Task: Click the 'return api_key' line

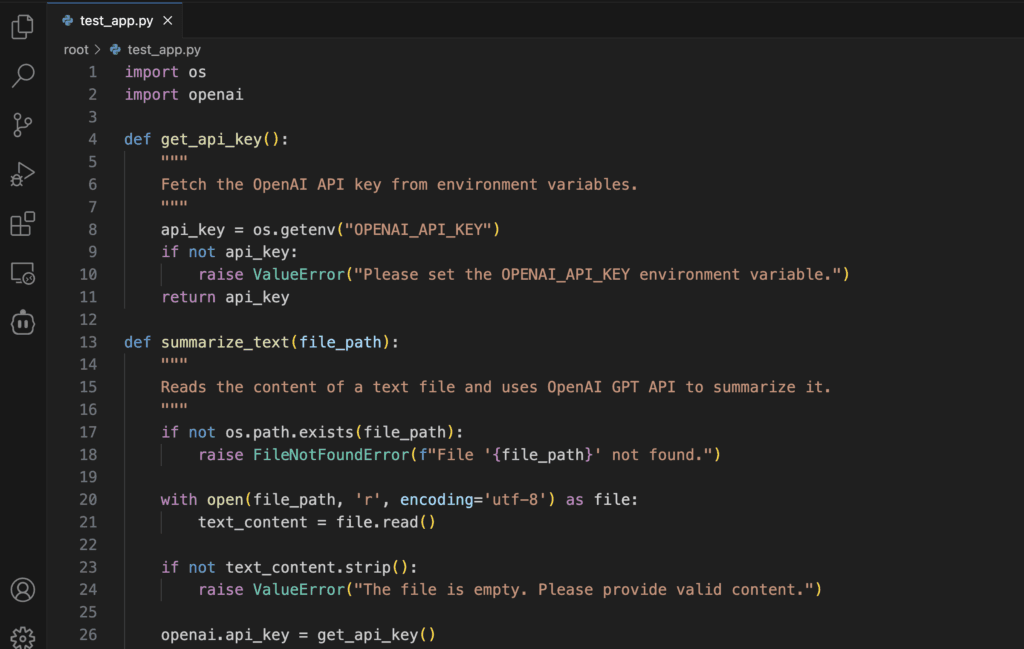Action: click(x=225, y=297)
